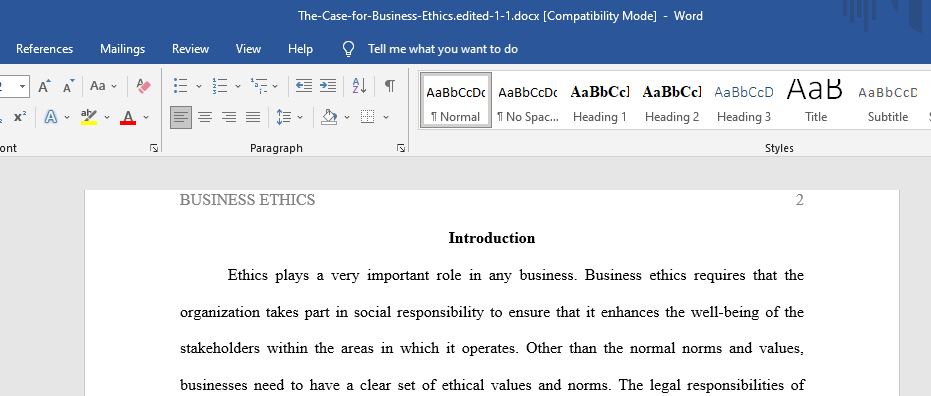This screenshot has width=931, height=396.
Task: Click the lightbulb Tell Me icon
Action: 349,49
